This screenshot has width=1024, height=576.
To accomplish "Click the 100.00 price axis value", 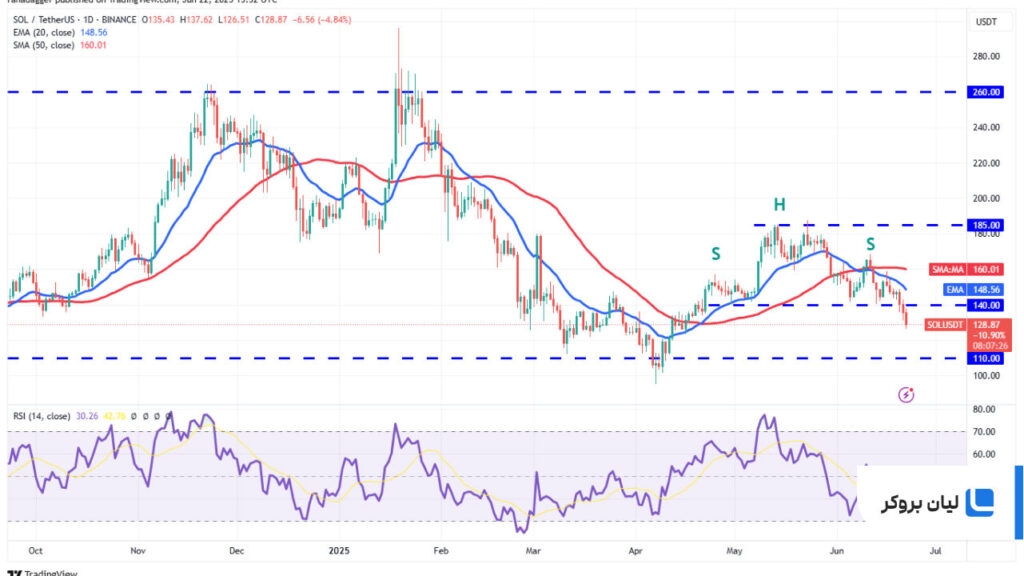I will (986, 376).
